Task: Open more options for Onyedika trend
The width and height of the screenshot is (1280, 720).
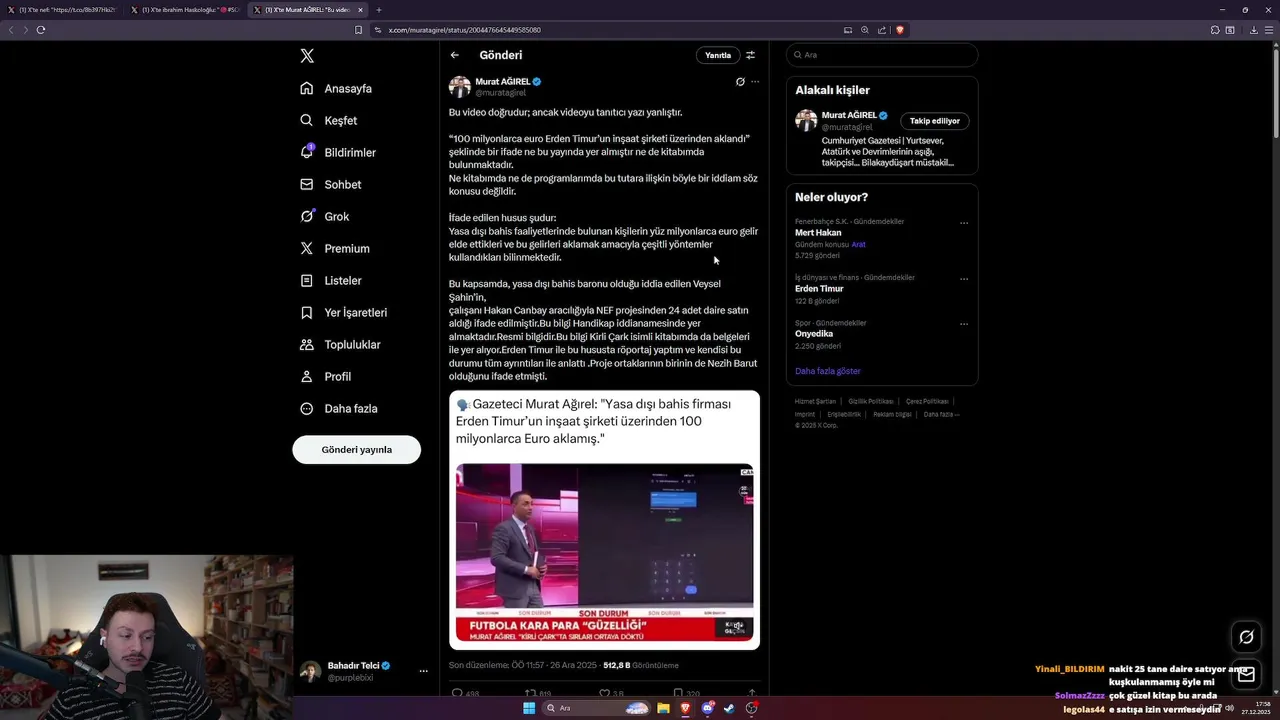Action: (964, 324)
